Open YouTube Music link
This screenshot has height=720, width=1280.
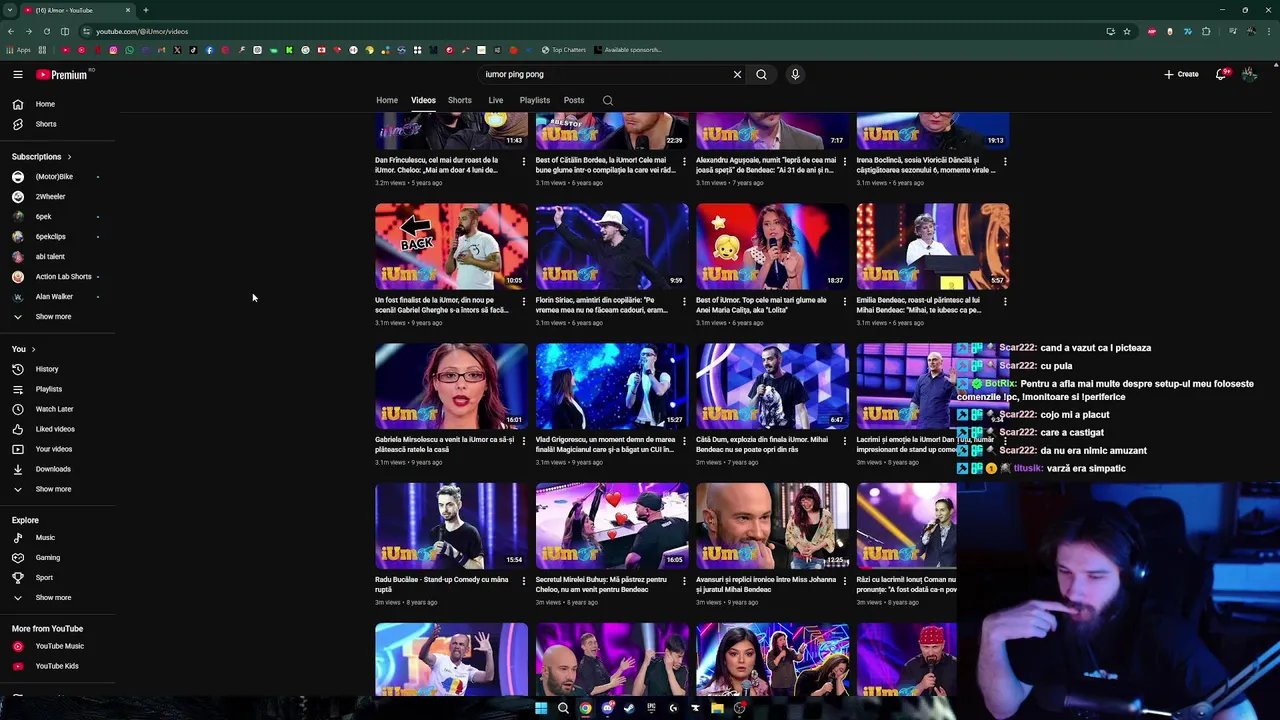[x=58, y=646]
